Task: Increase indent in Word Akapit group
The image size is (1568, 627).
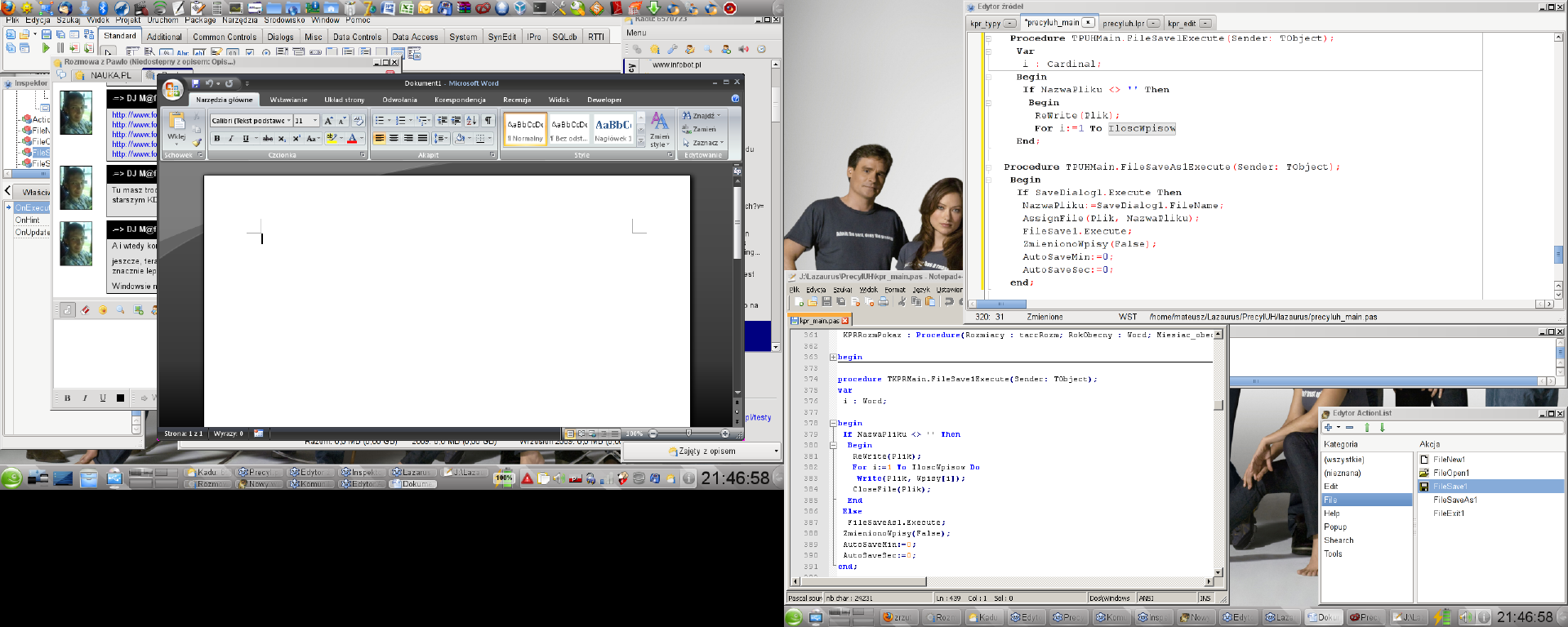Action: click(x=456, y=120)
